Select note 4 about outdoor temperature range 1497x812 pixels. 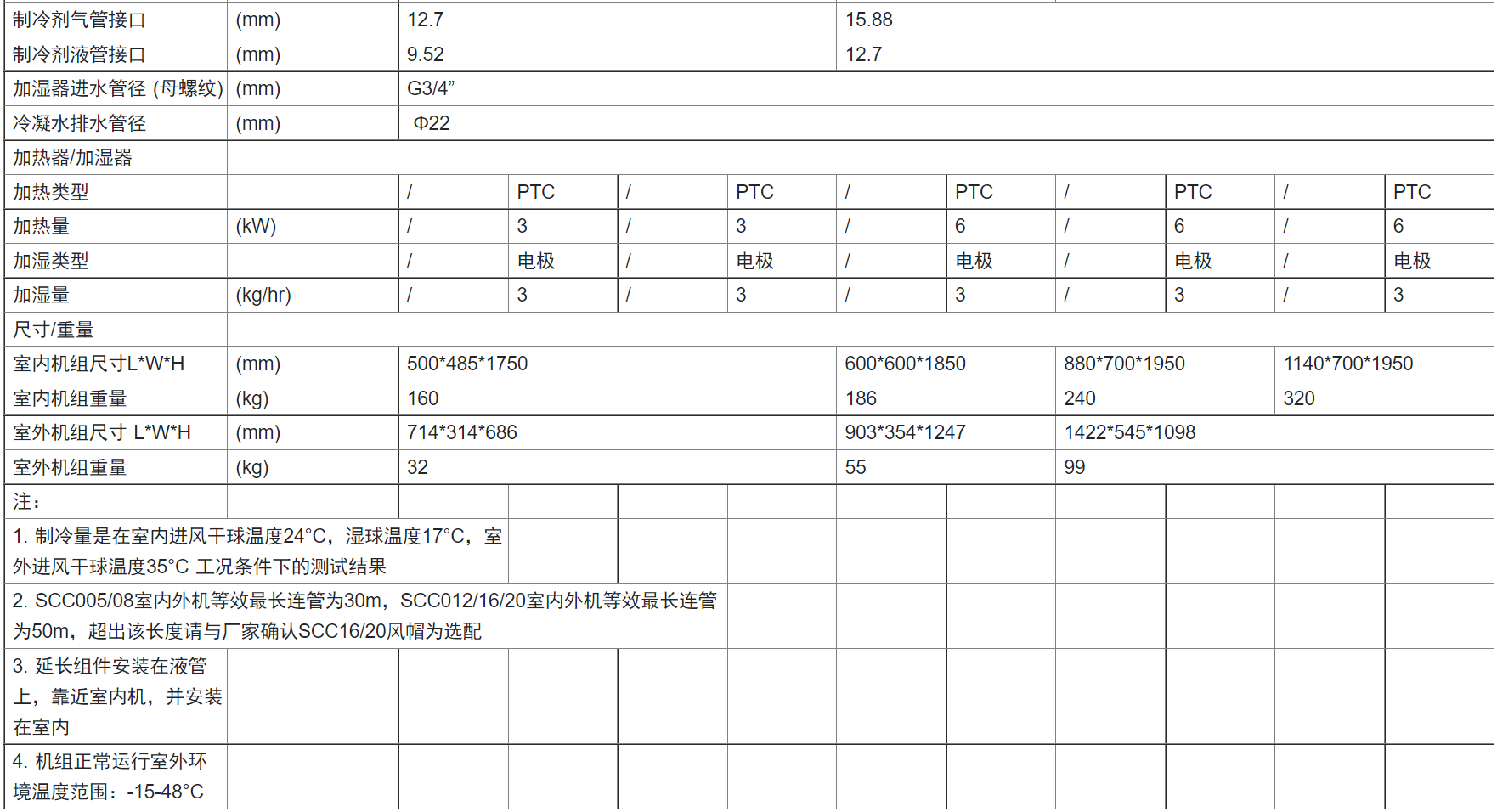click(110, 776)
